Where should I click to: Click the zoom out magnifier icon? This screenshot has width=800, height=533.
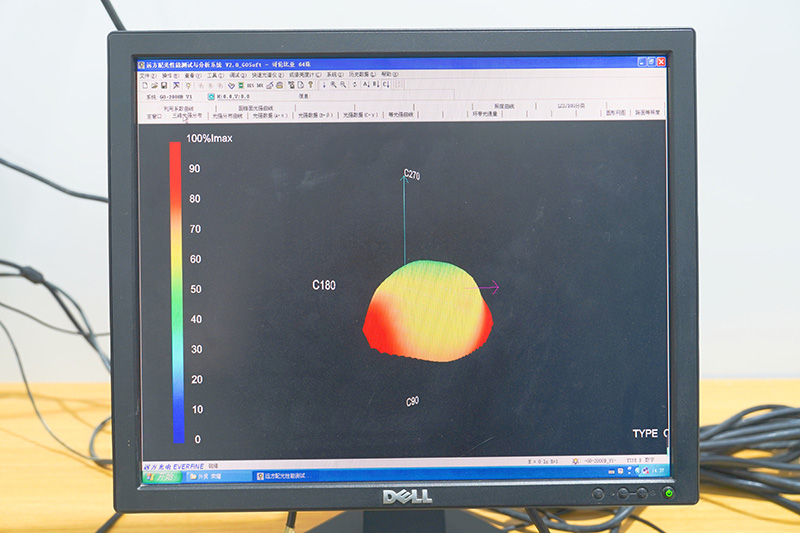(343, 85)
